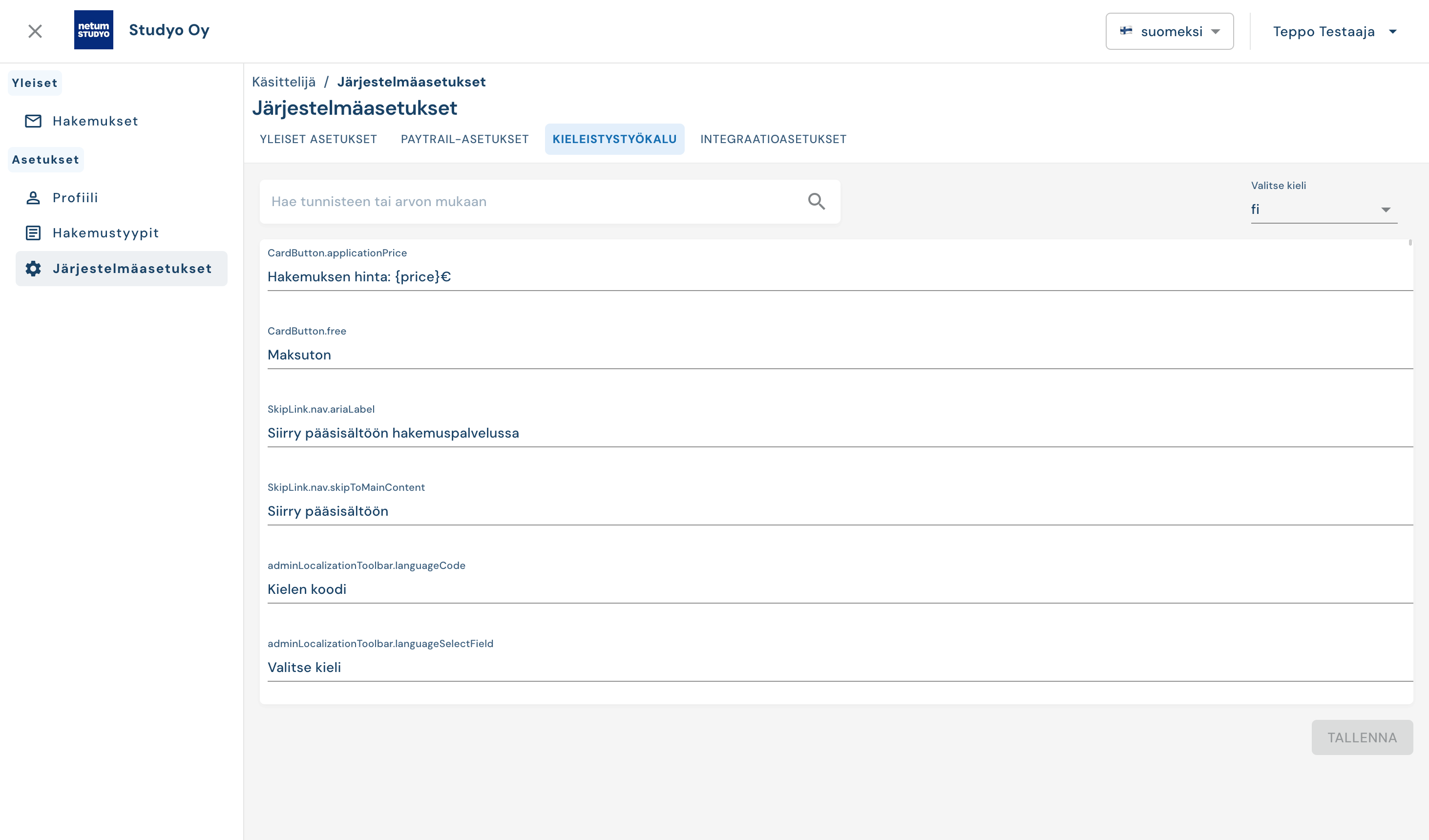Open the Integraatioasetukset tab
Screen dimensions: 1429x840
(x=773, y=139)
